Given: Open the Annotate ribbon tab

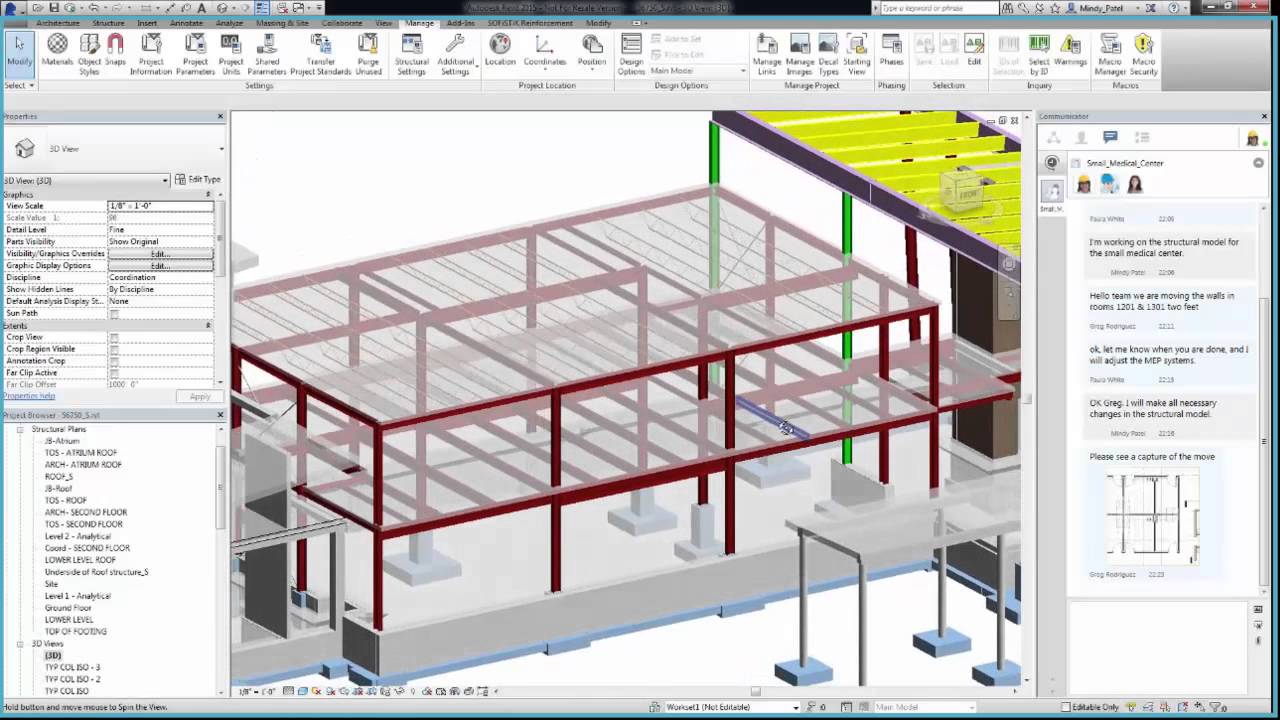Looking at the screenshot, I should click(x=186, y=23).
